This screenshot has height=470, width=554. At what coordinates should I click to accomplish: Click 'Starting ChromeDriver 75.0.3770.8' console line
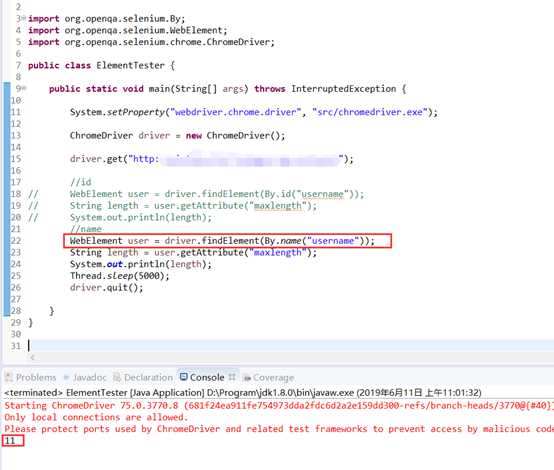pyautogui.click(x=278, y=405)
